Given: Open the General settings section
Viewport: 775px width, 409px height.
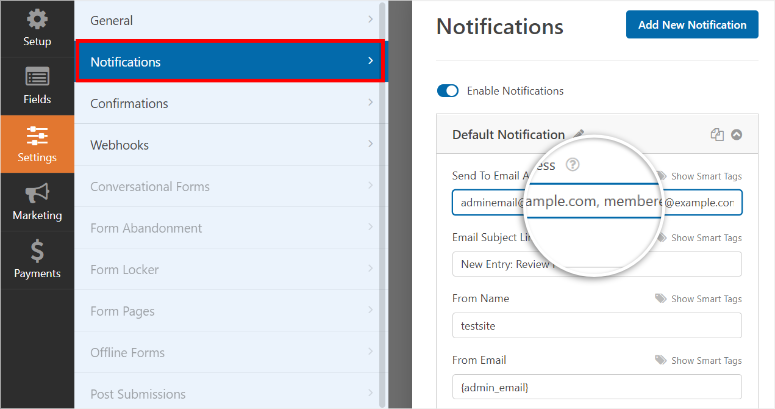Looking at the screenshot, I should [231, 20].
